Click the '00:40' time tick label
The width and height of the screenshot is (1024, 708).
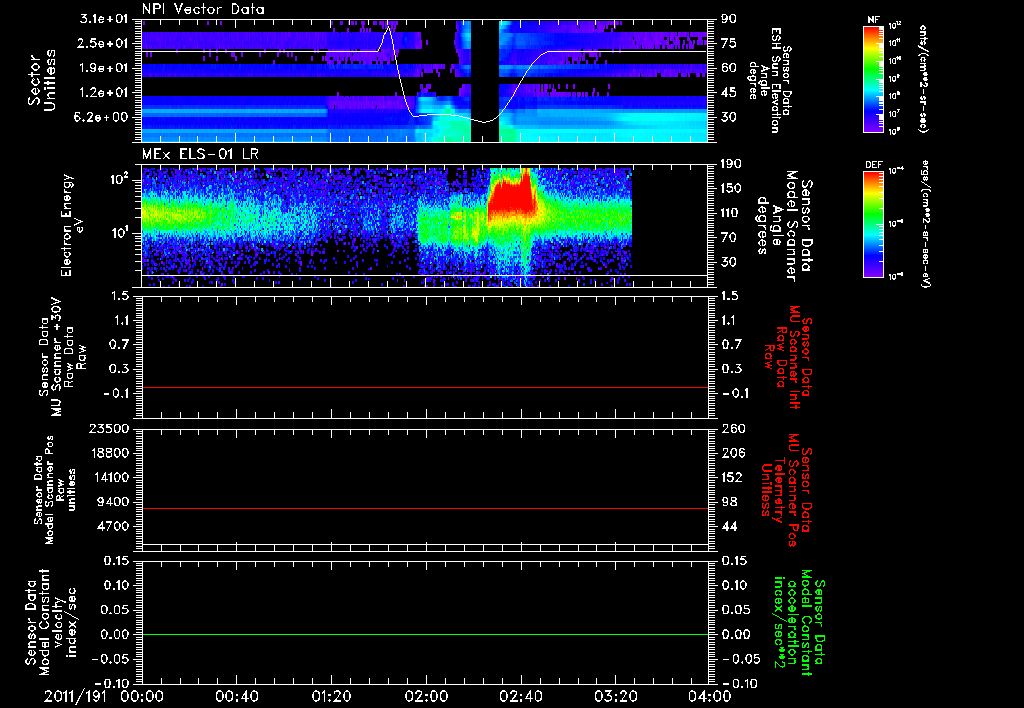pyautogui.click(x=236, y=696)
